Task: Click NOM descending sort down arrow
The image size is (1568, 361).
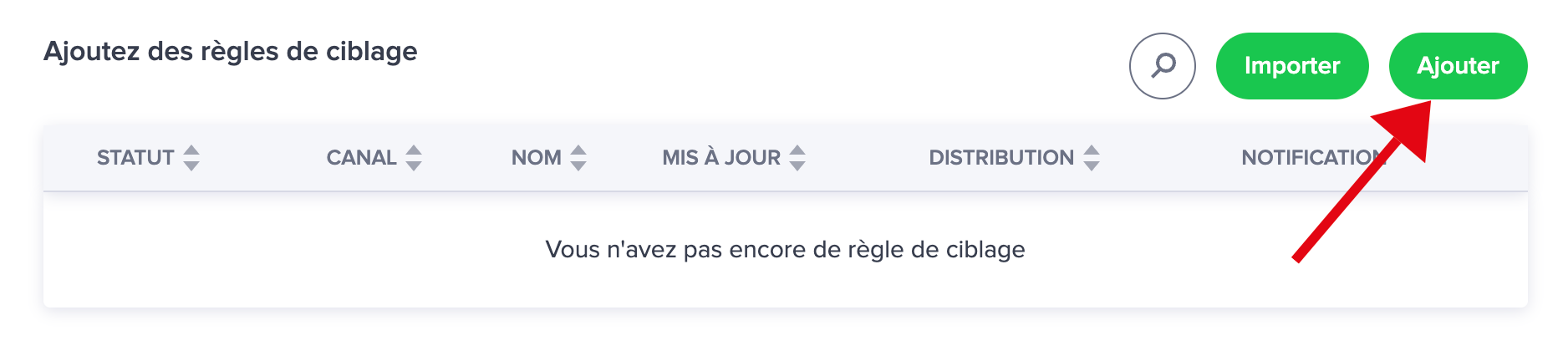Action: 578,165
